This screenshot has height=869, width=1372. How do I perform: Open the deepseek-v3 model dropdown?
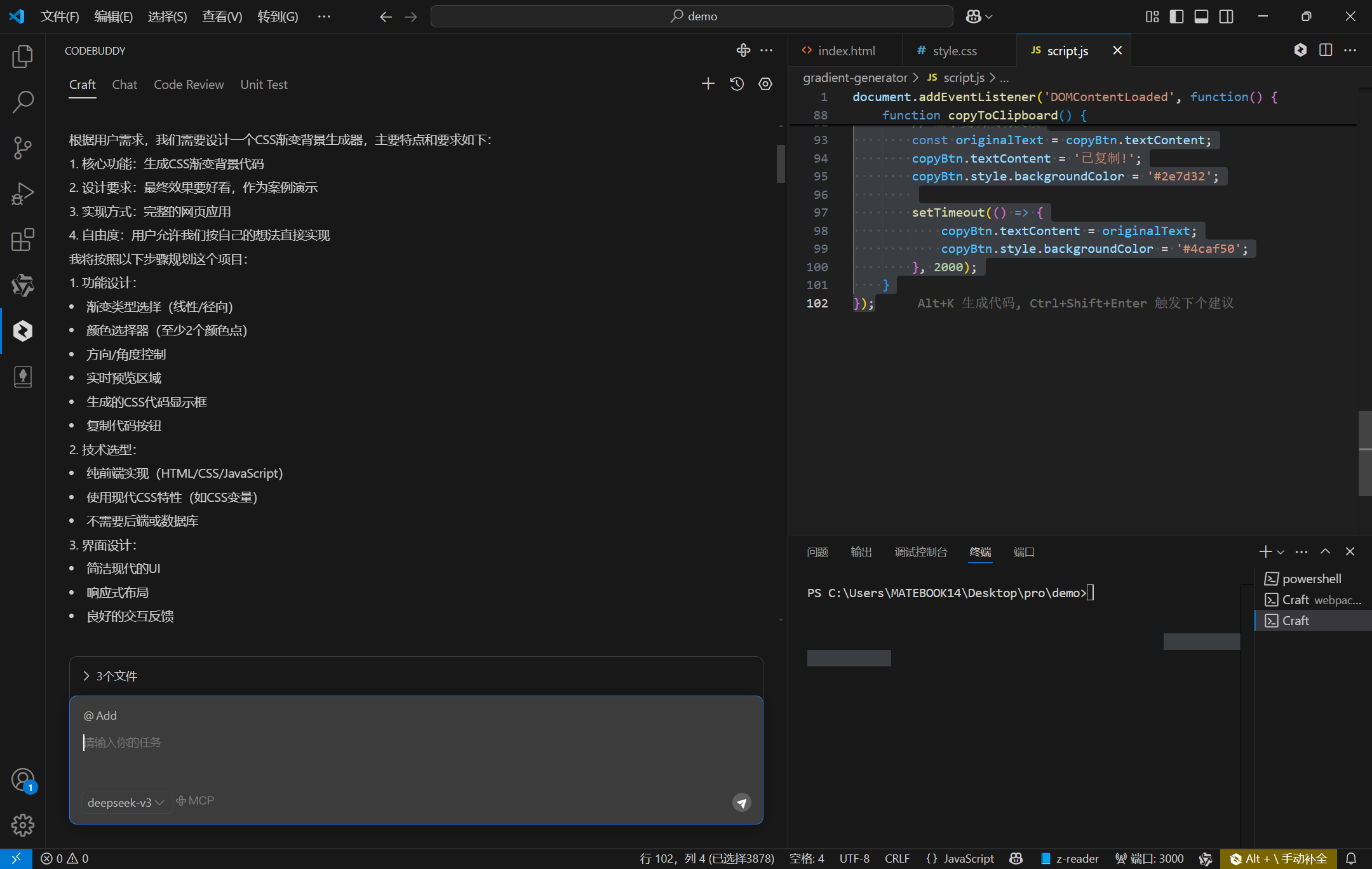click(x=125, y=802)
